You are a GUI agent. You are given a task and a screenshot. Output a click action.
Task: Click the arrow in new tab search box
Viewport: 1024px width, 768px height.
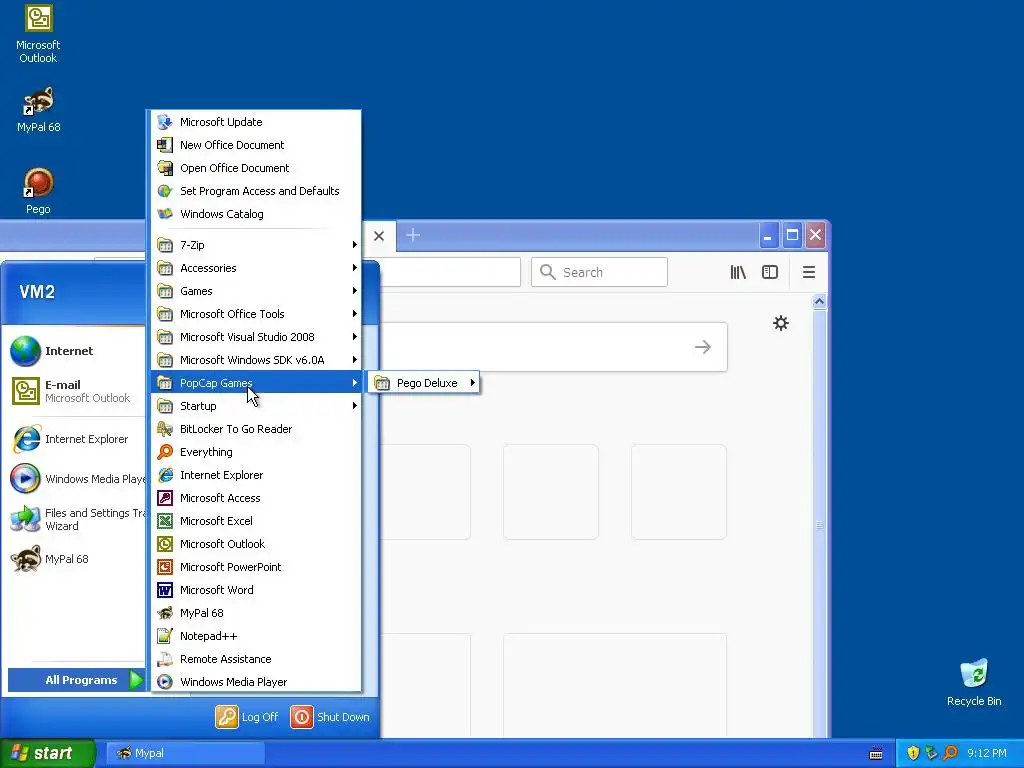coord(703,347)
